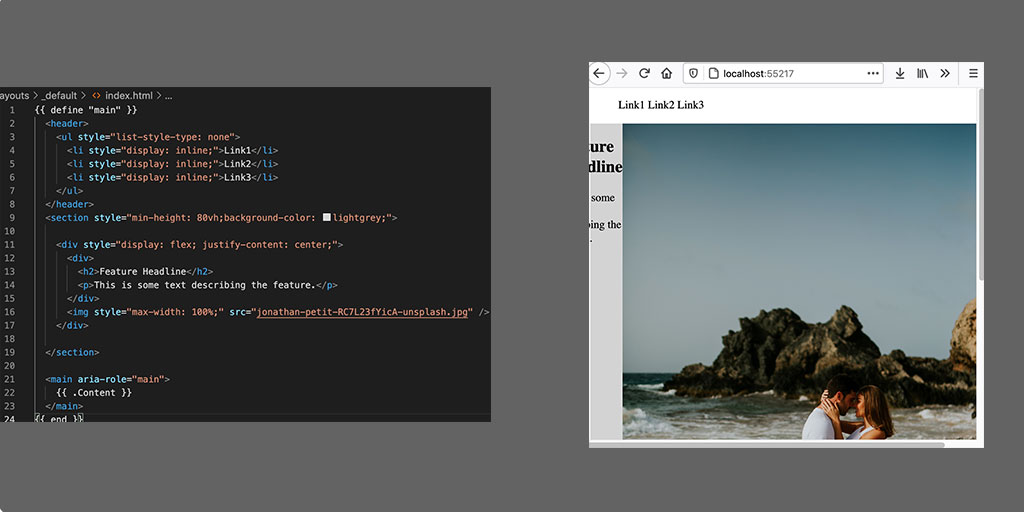This screenshot has height=512, width=1024.
Task: Open the page actions three-dots menu
Action: pyautogui.click(x=872, y=73)
